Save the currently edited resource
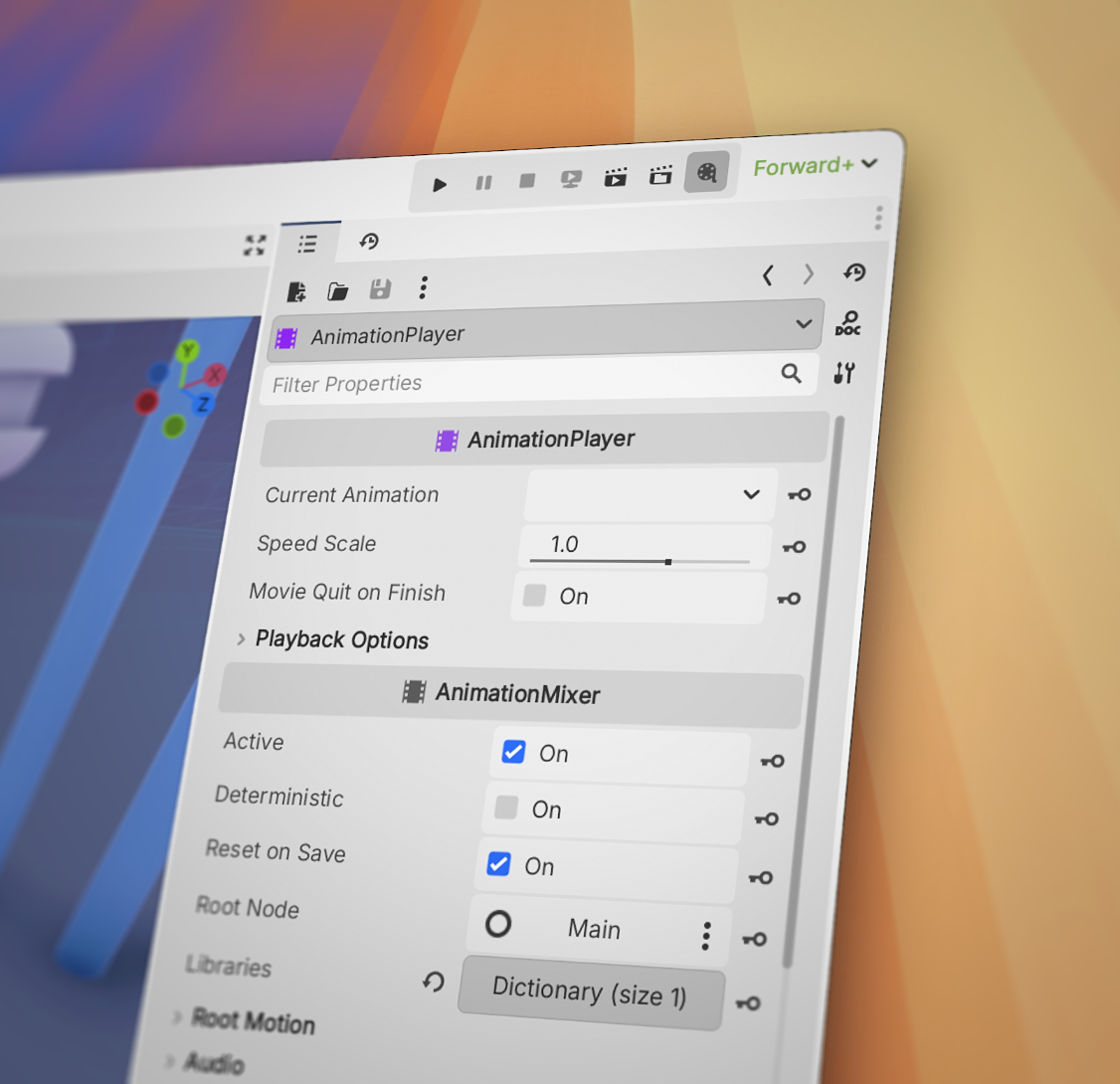1120x1084 pixels. point(380,289)
